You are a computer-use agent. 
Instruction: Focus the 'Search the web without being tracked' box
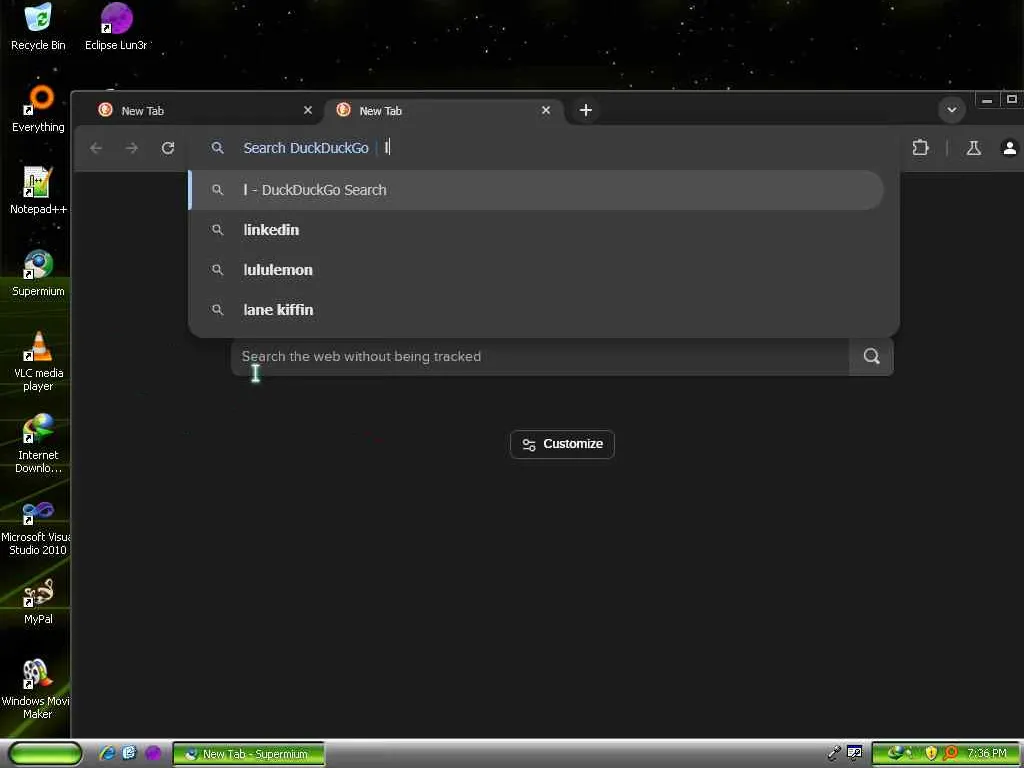pyautogui.click(x=539, y=356)
